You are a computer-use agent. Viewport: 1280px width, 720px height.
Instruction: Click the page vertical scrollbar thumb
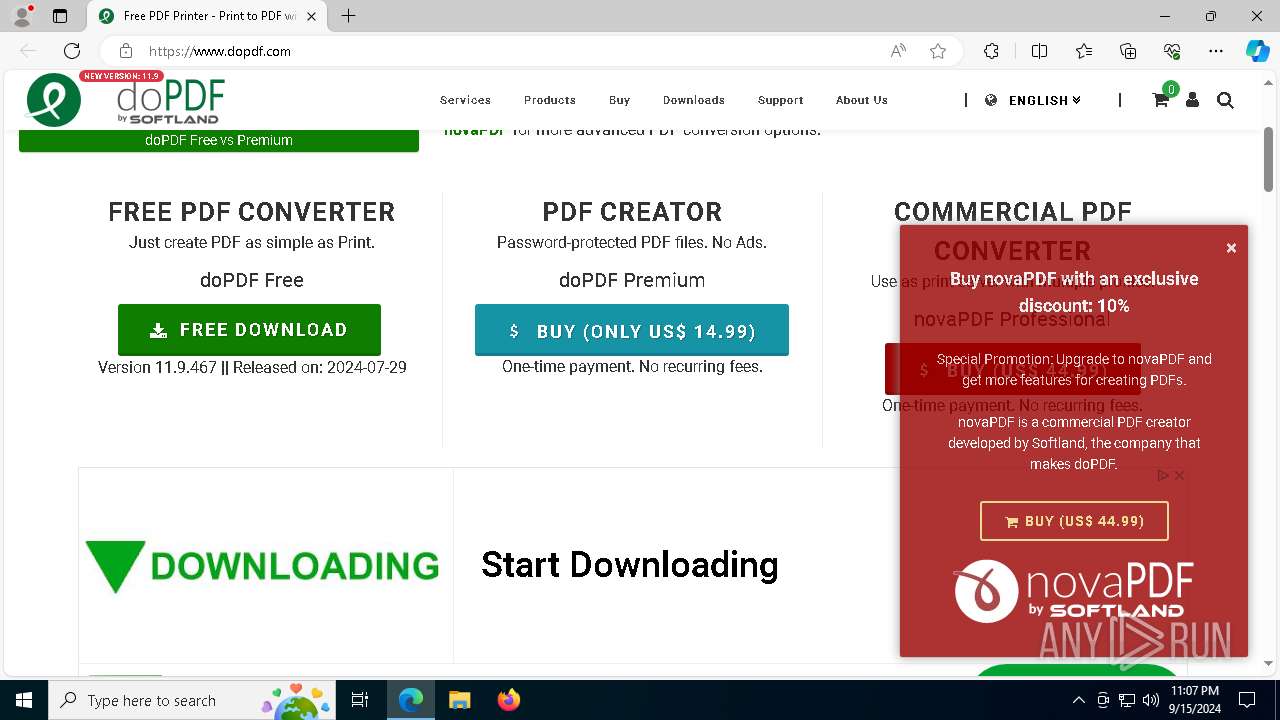tap(1268, 160)
